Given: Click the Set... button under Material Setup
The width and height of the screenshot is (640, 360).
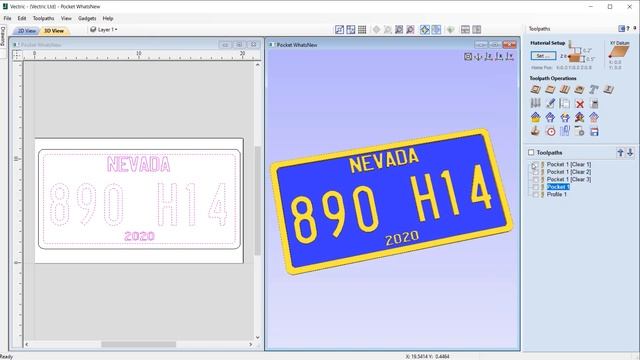Looking at the screenshot, I should 543,56.
